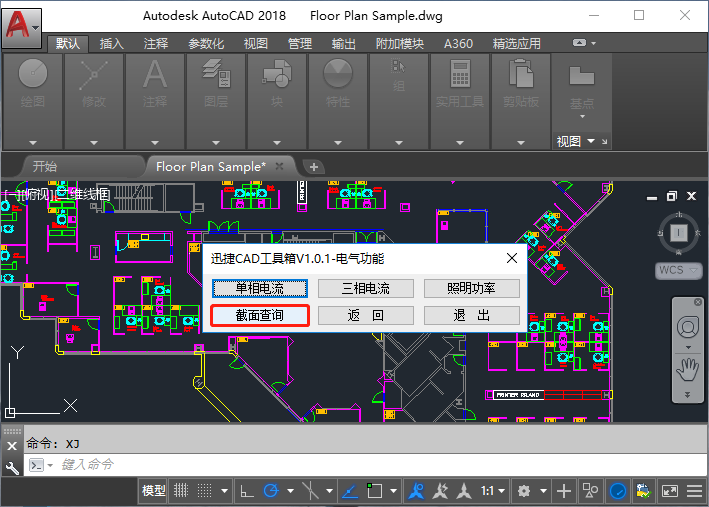Click the 单相电流 button
The width and height of the screenshot is (709, 507).
[260, 288]
